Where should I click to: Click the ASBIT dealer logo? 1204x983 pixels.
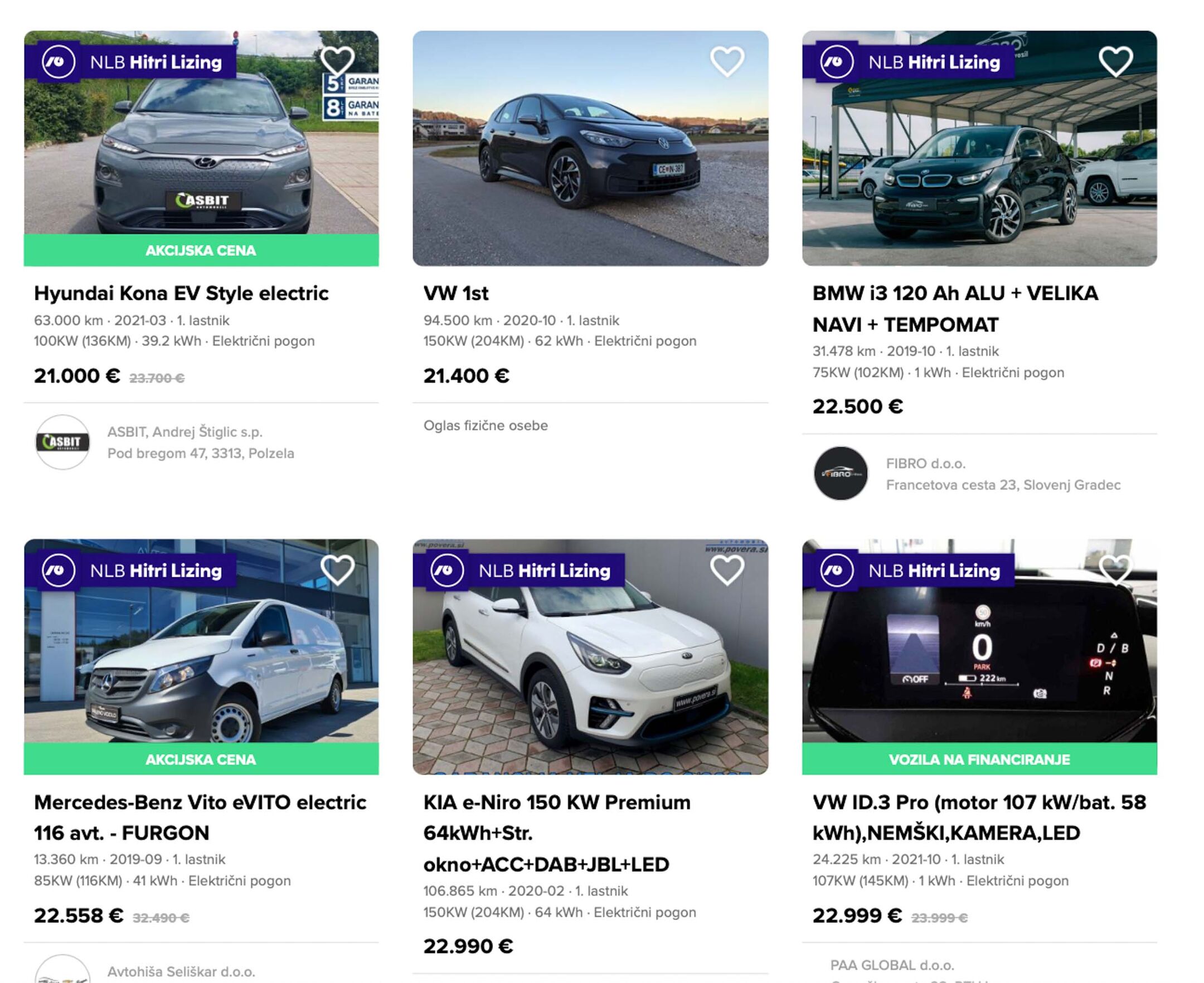pos(62,442)
